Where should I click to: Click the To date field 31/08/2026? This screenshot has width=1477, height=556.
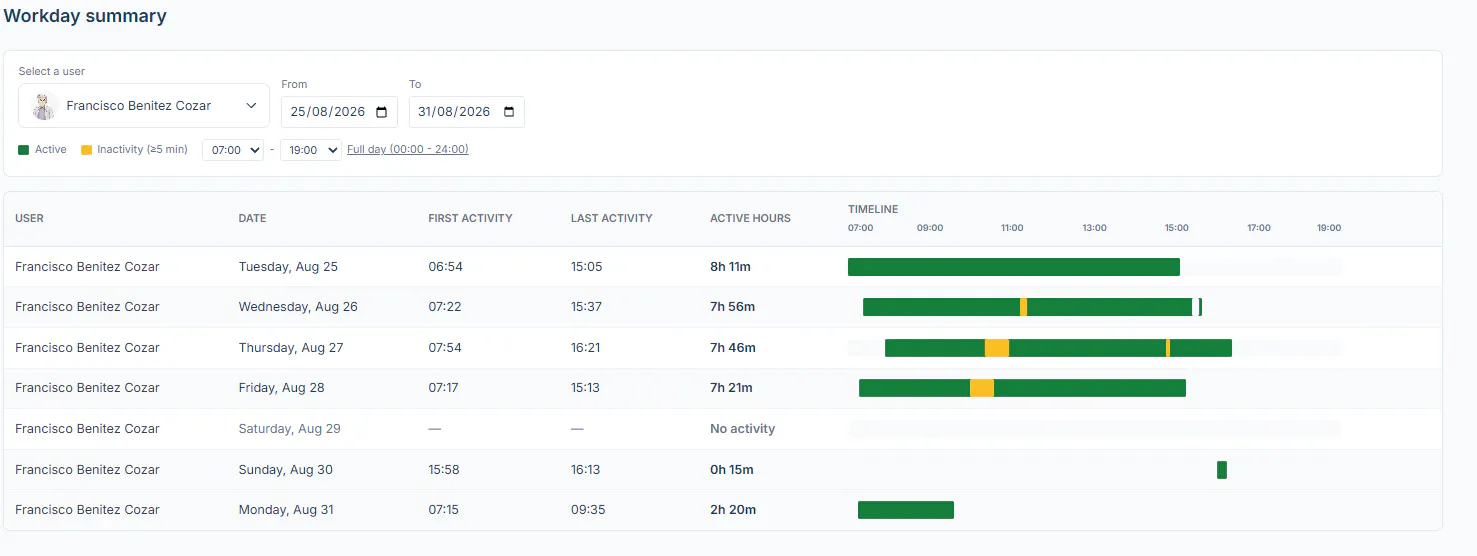pos(466,112)
